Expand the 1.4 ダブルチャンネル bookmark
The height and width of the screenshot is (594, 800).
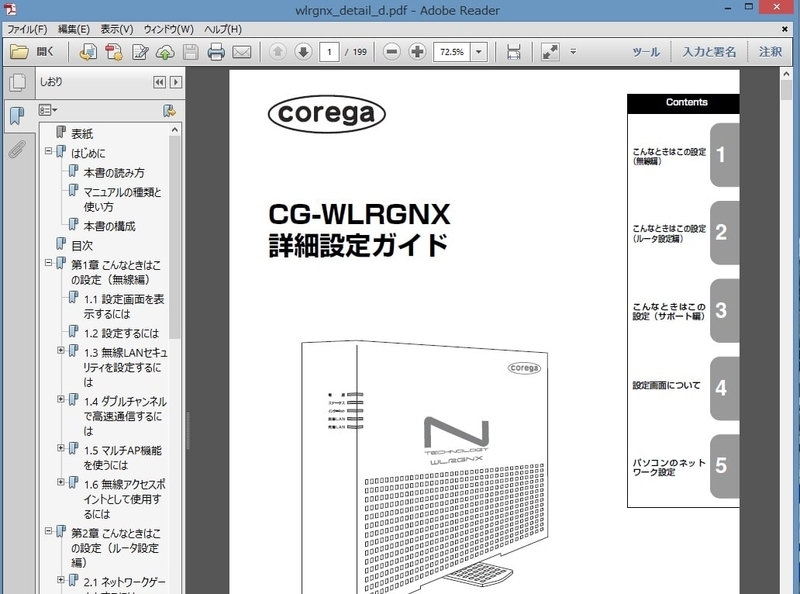coord(61,399)
